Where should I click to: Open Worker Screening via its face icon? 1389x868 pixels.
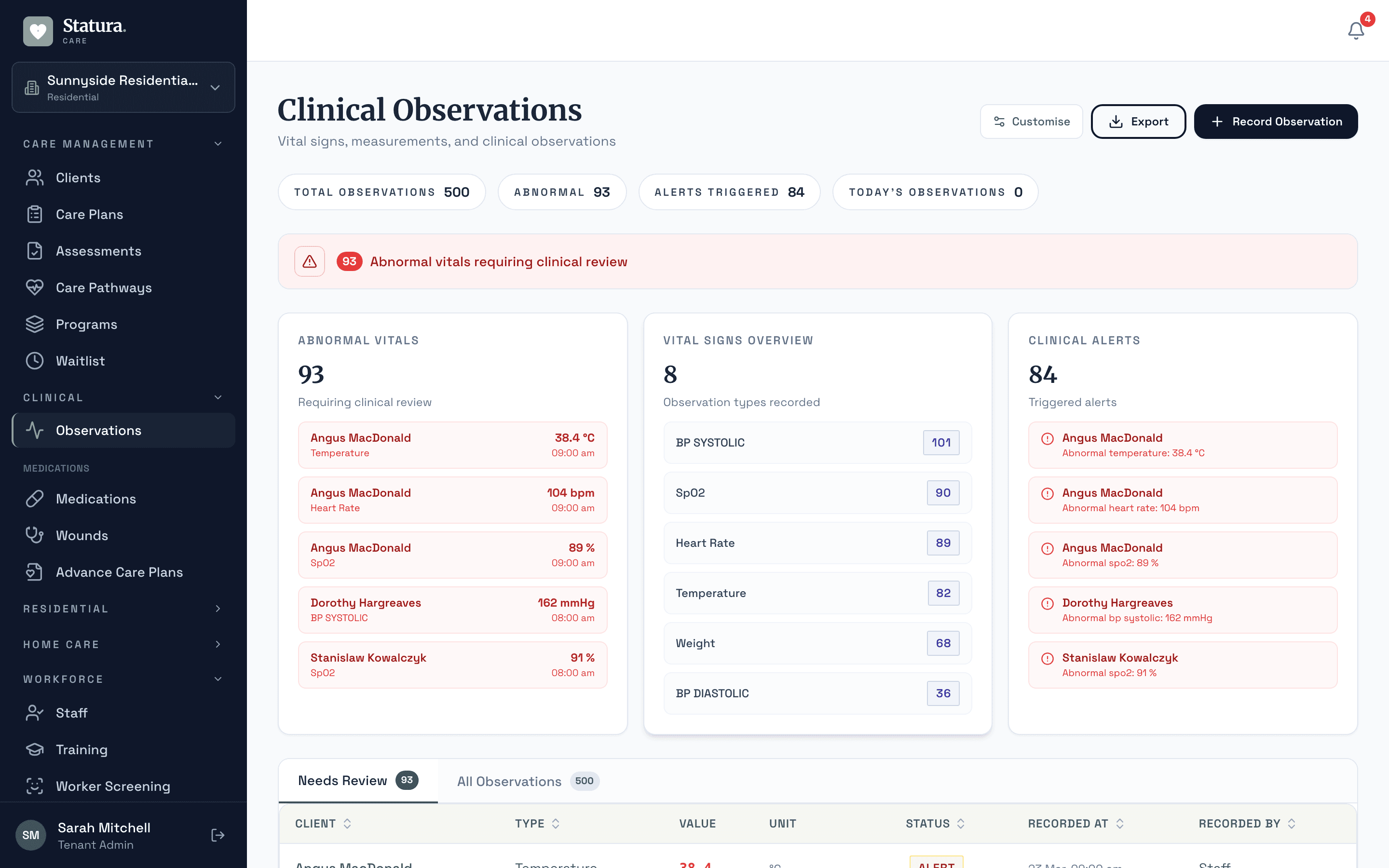click(x=34, y=786)
